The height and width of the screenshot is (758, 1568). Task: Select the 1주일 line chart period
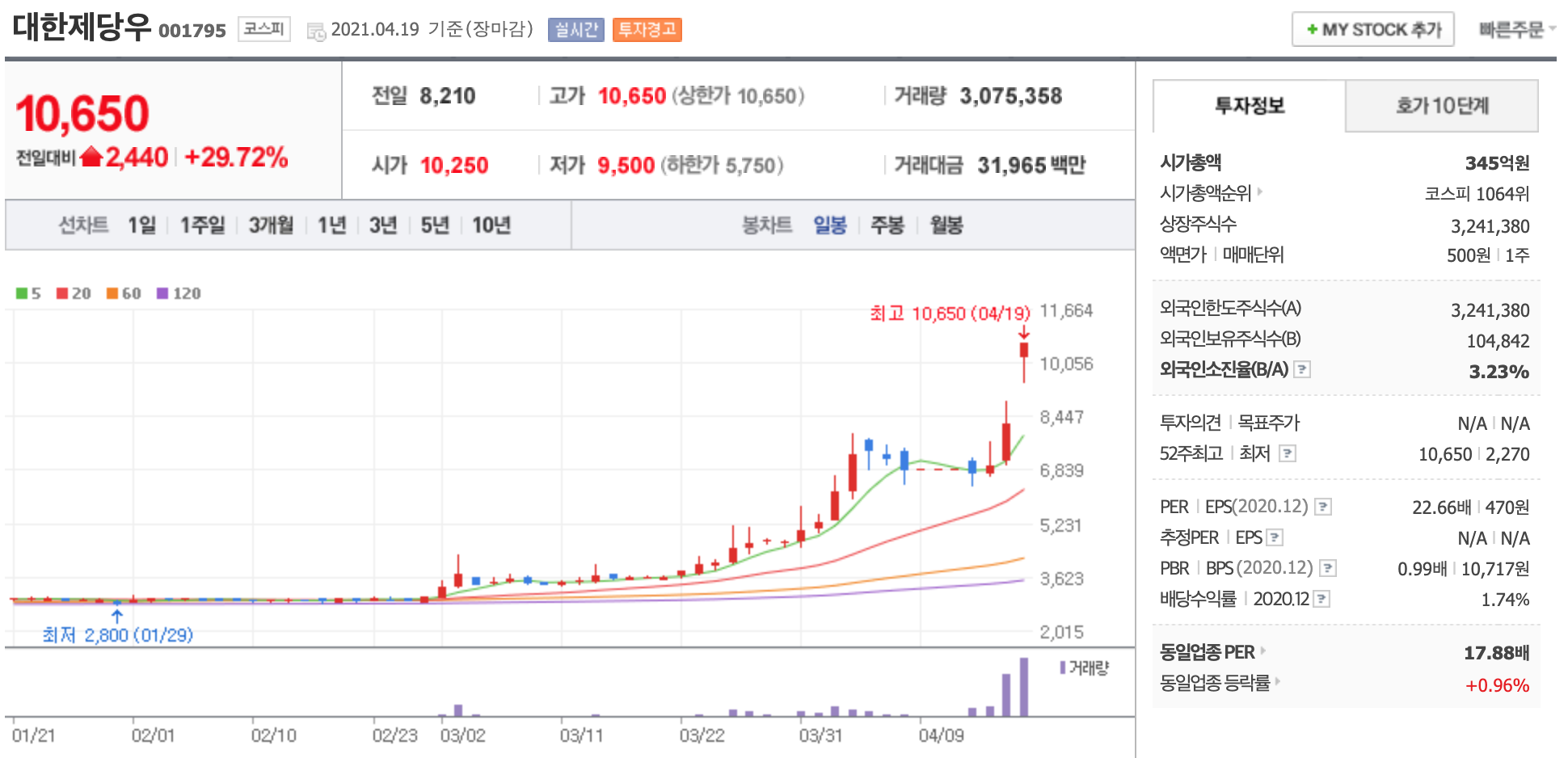pos(202,225)
